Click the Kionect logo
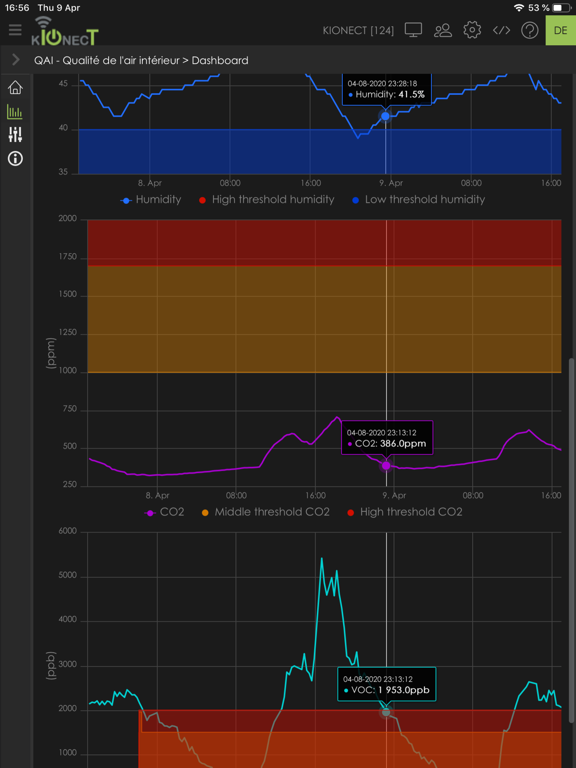The height and width of the screenshot is (768, 576). point(65,31)
